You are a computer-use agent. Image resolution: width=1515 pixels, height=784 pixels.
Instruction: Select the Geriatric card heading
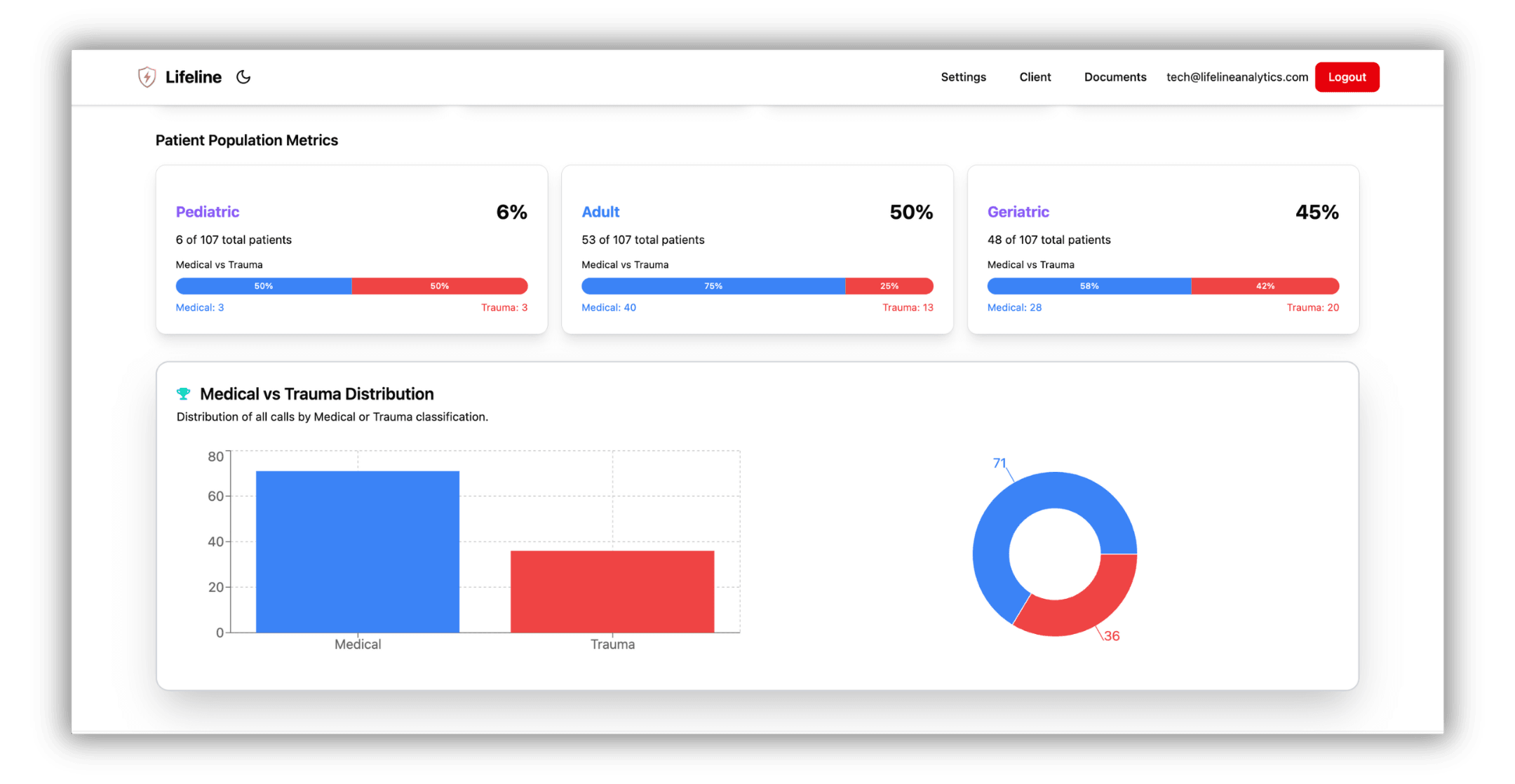click(1018, 212)
